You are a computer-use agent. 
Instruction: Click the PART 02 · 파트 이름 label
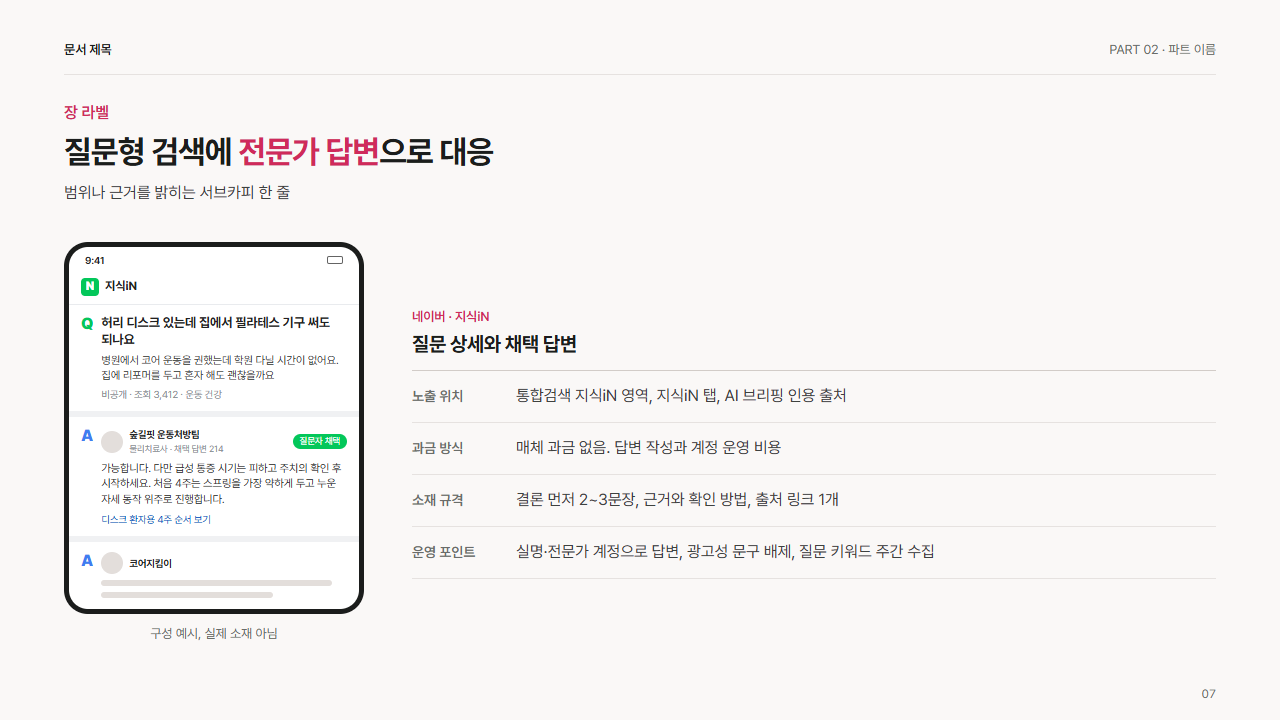1162,49
